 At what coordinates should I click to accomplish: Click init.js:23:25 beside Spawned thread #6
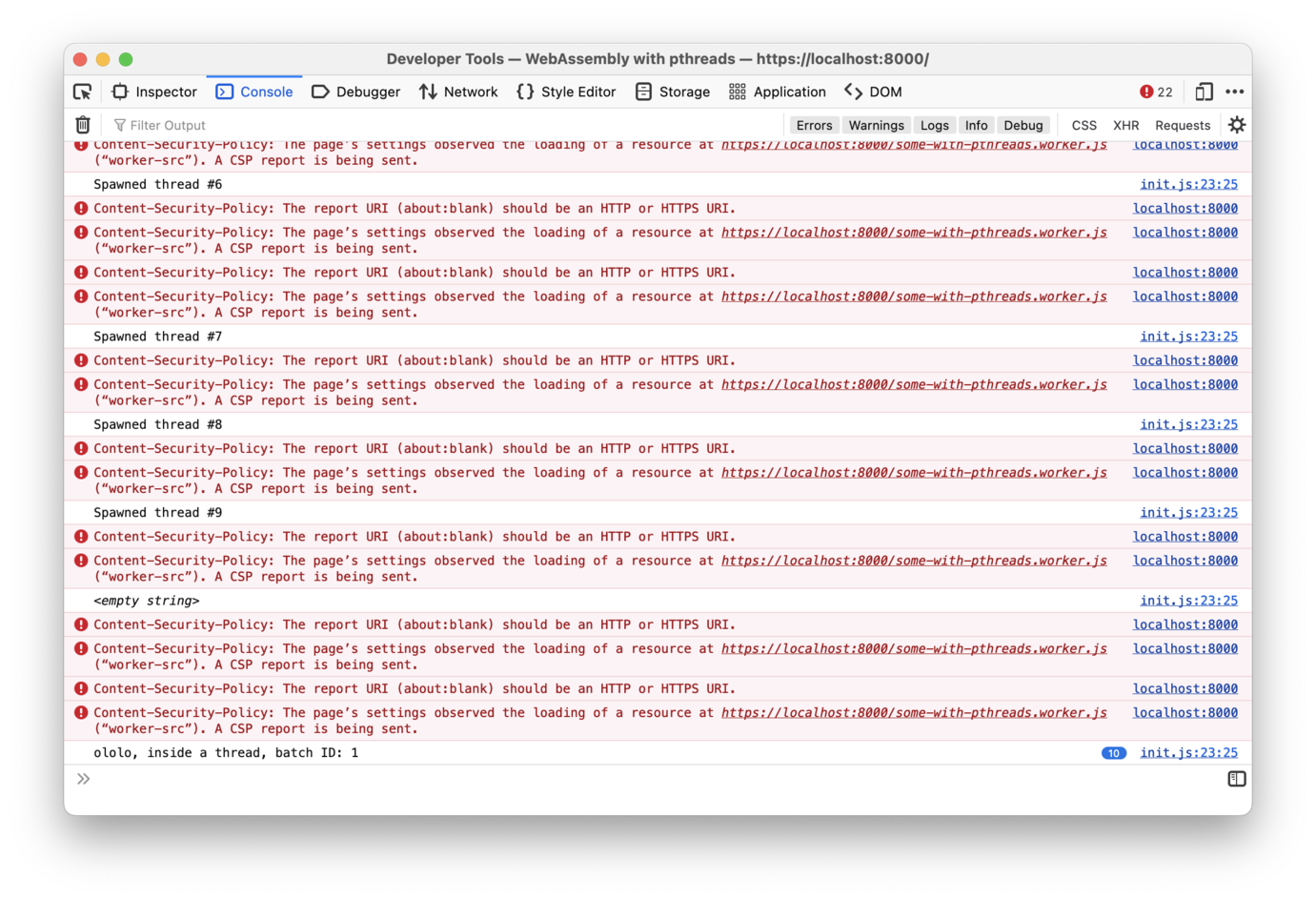pyautogui.click(x=1188, y=184)
